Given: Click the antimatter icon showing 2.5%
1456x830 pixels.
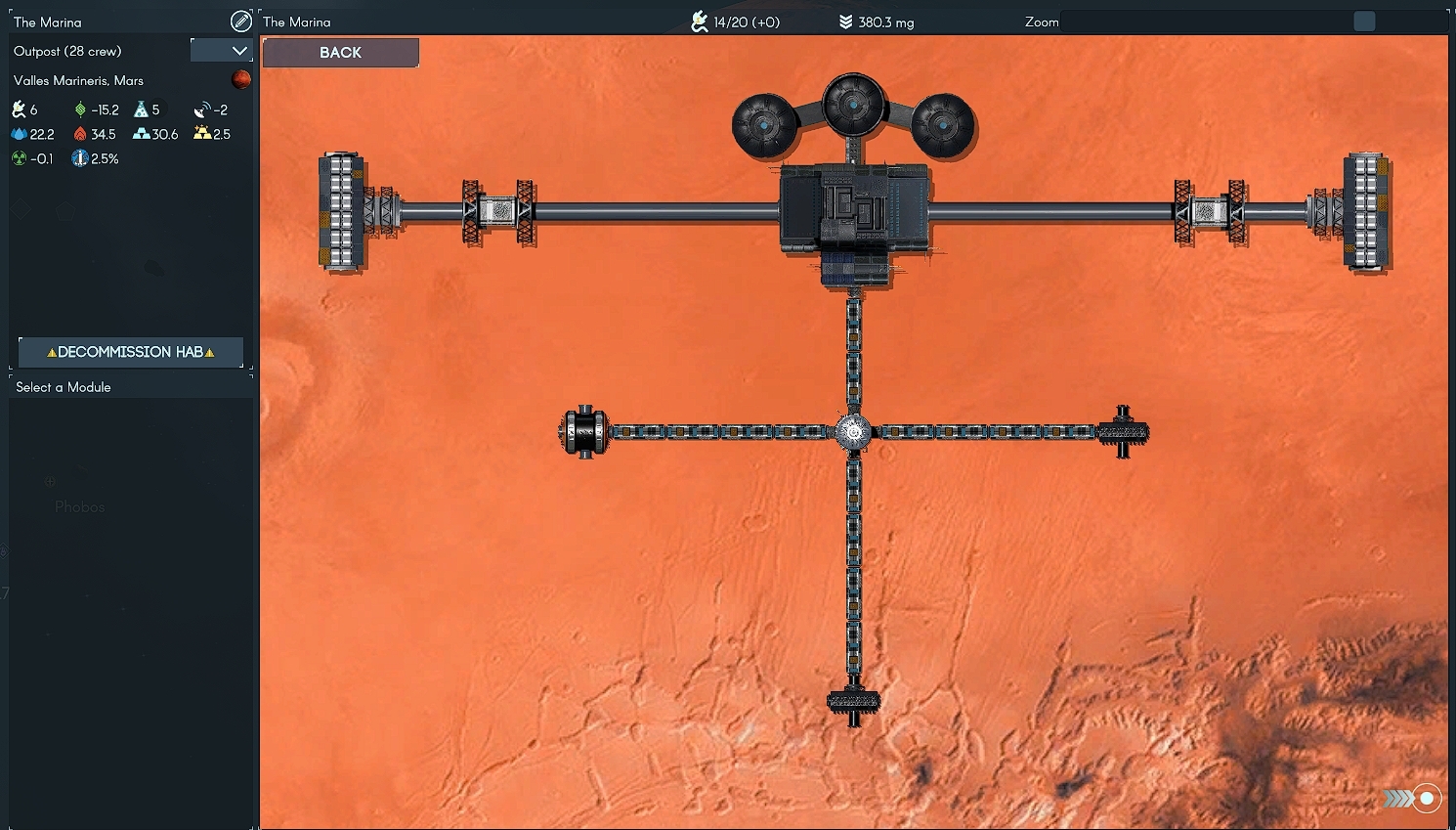Looking at the screenshot, I should coord(78,158).
